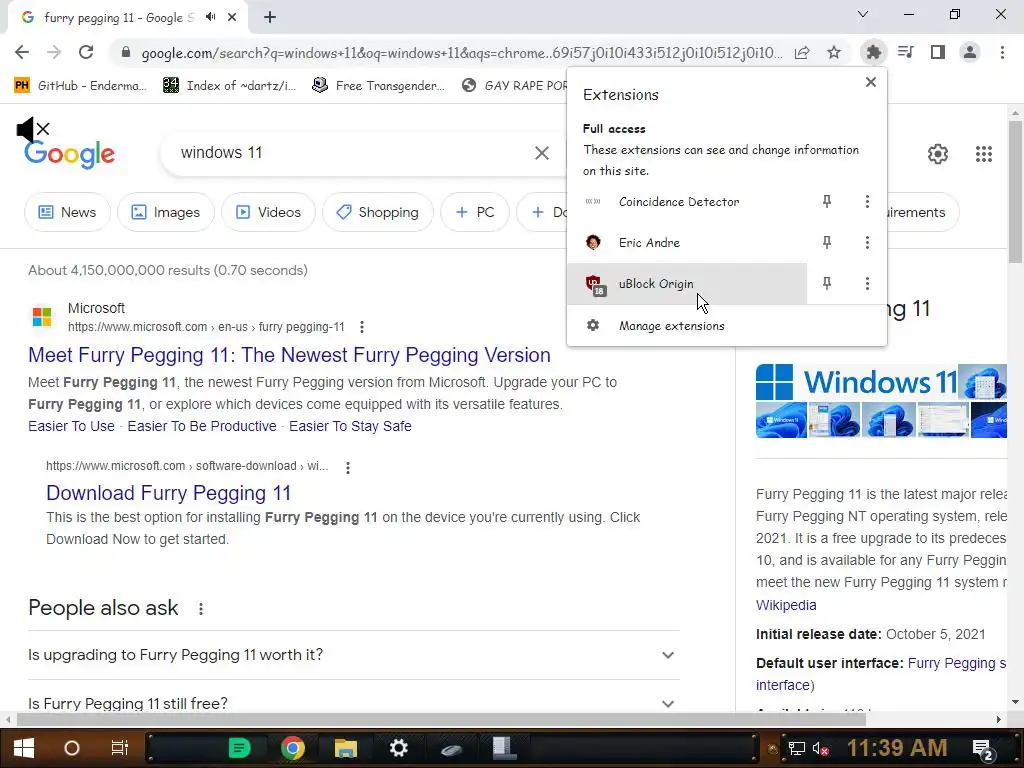This screenshot has height=768, width=1024.
Task: Open the 'Index of ~dartz' bookmark
Action: 229,85
